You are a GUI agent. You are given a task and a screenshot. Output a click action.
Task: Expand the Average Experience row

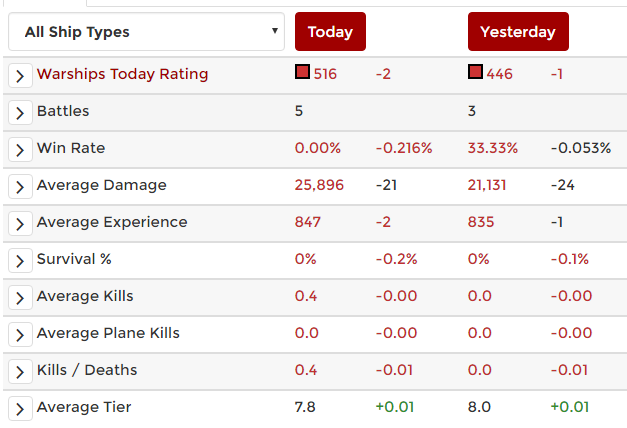pos(19,223)
